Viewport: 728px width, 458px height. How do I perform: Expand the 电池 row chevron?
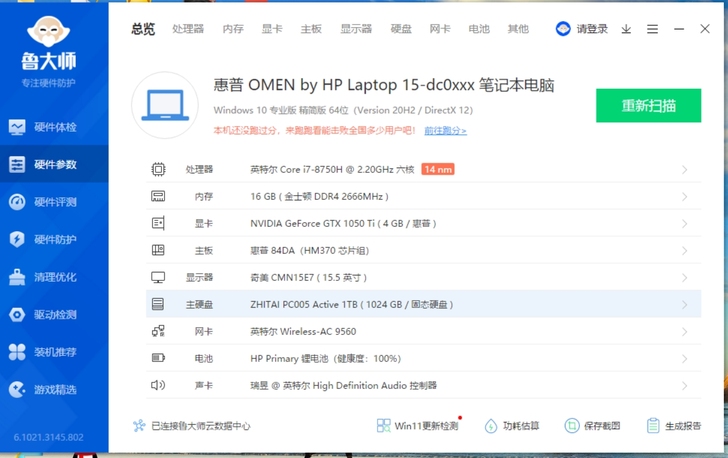pyautogui.click(x=684, y=358)
